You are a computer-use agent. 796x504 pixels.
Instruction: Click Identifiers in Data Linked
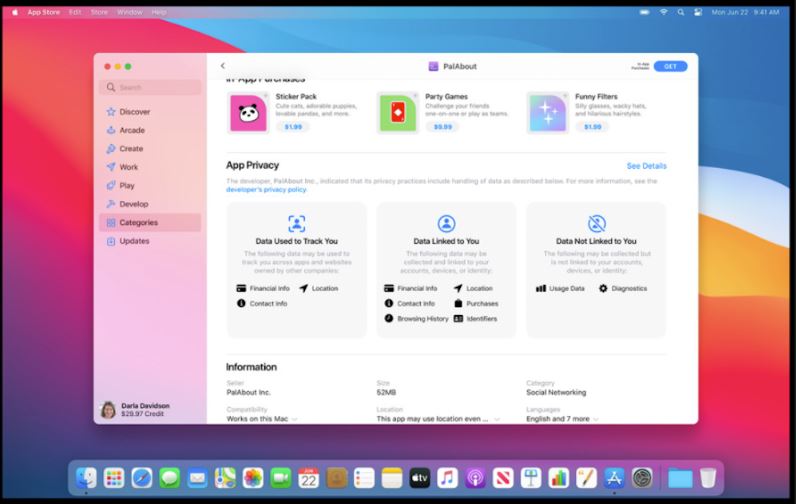coord(475,319)
